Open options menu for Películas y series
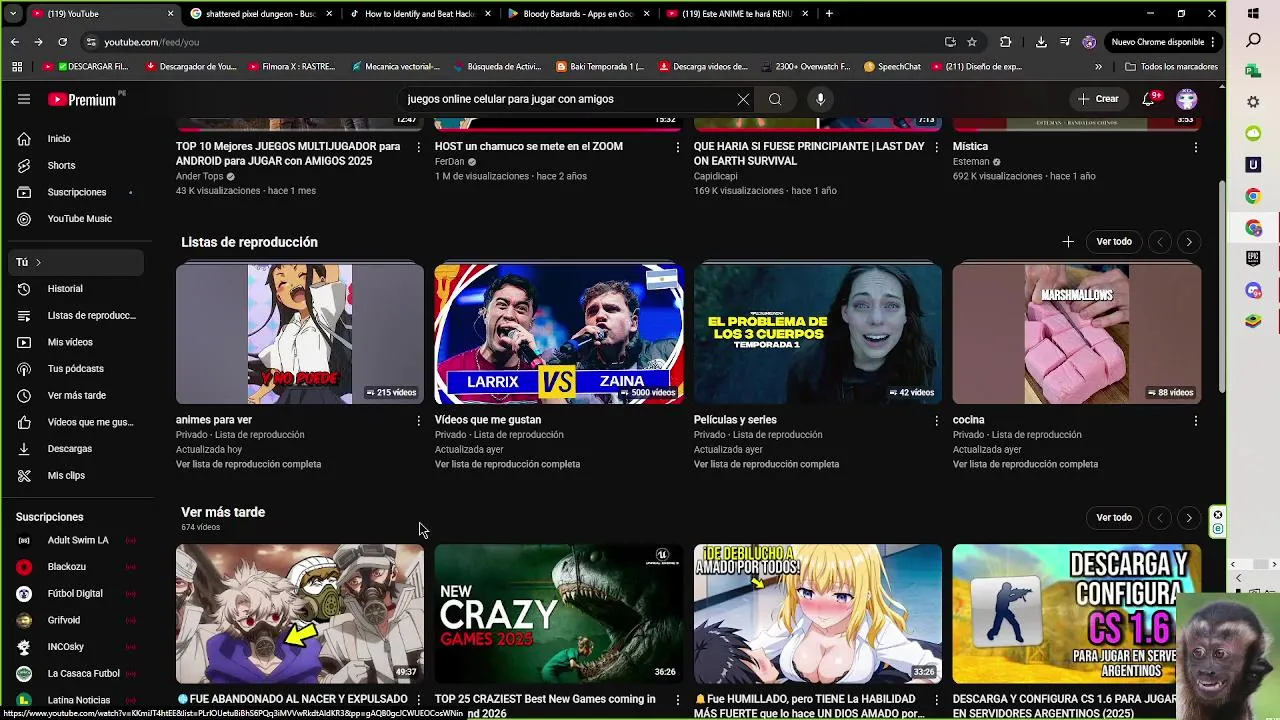Image resolution: width=1280 pixels, height=720 pixels. [x=937, y=421]
